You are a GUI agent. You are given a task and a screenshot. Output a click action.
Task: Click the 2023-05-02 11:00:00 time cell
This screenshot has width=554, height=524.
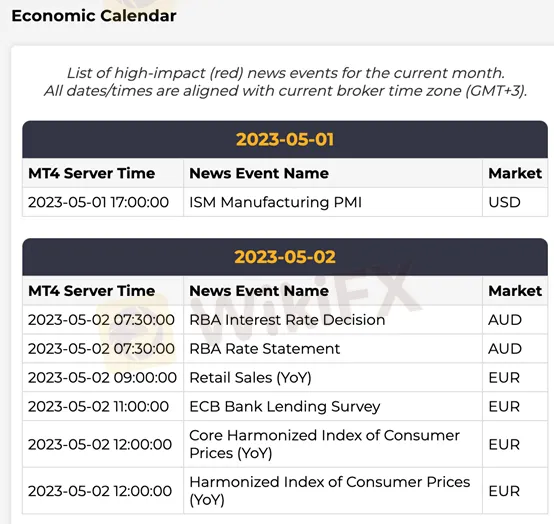tap(99, 407)
